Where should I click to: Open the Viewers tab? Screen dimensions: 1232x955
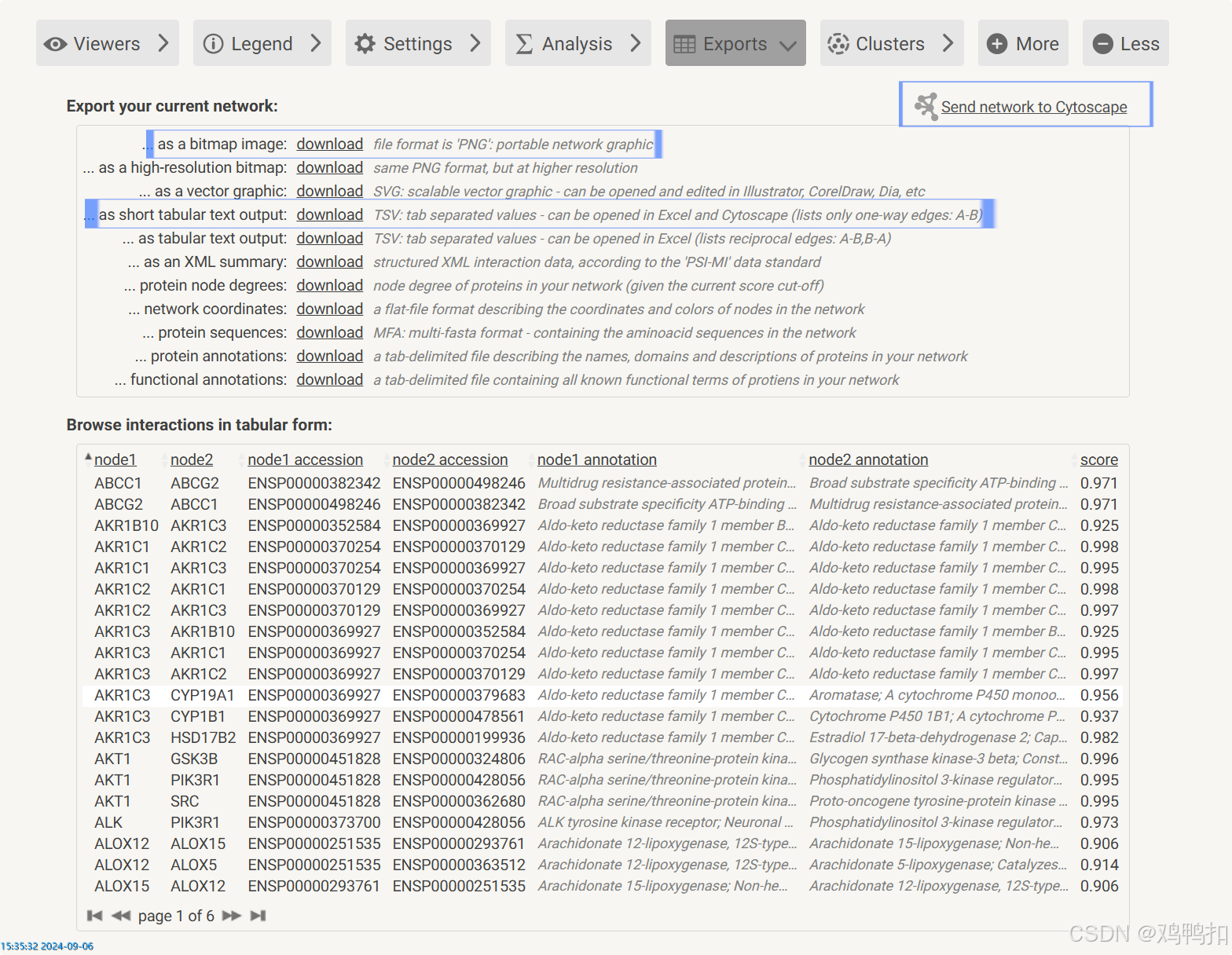point(108,43)
